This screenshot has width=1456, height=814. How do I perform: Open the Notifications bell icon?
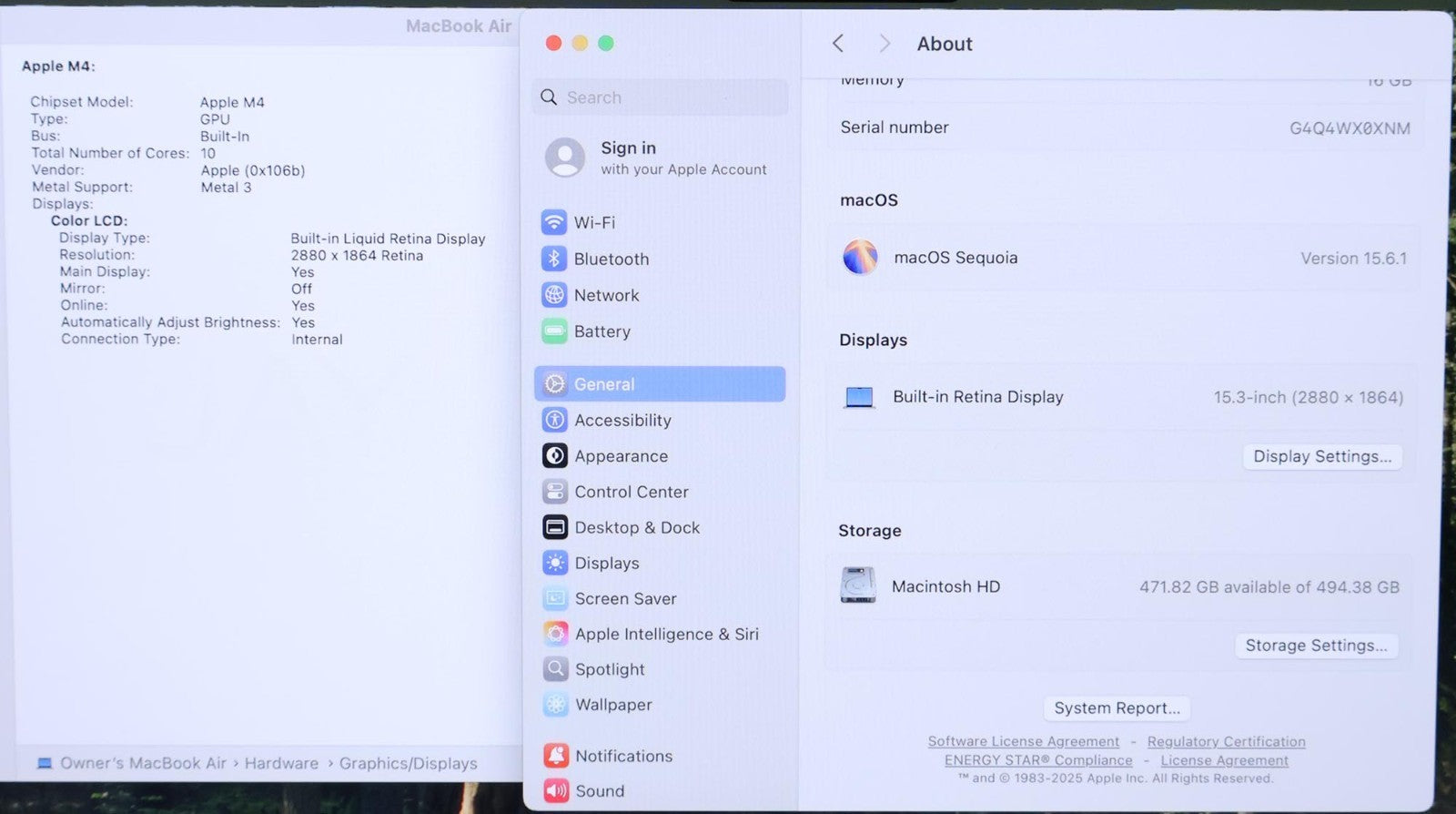click(x=555, y=756)
